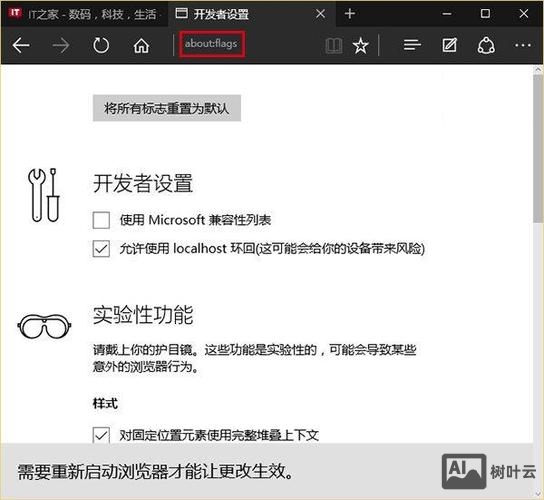Open reading view book icon
Image resolution: width=544 pixels, height=500 pixels.
pos(334,45)
